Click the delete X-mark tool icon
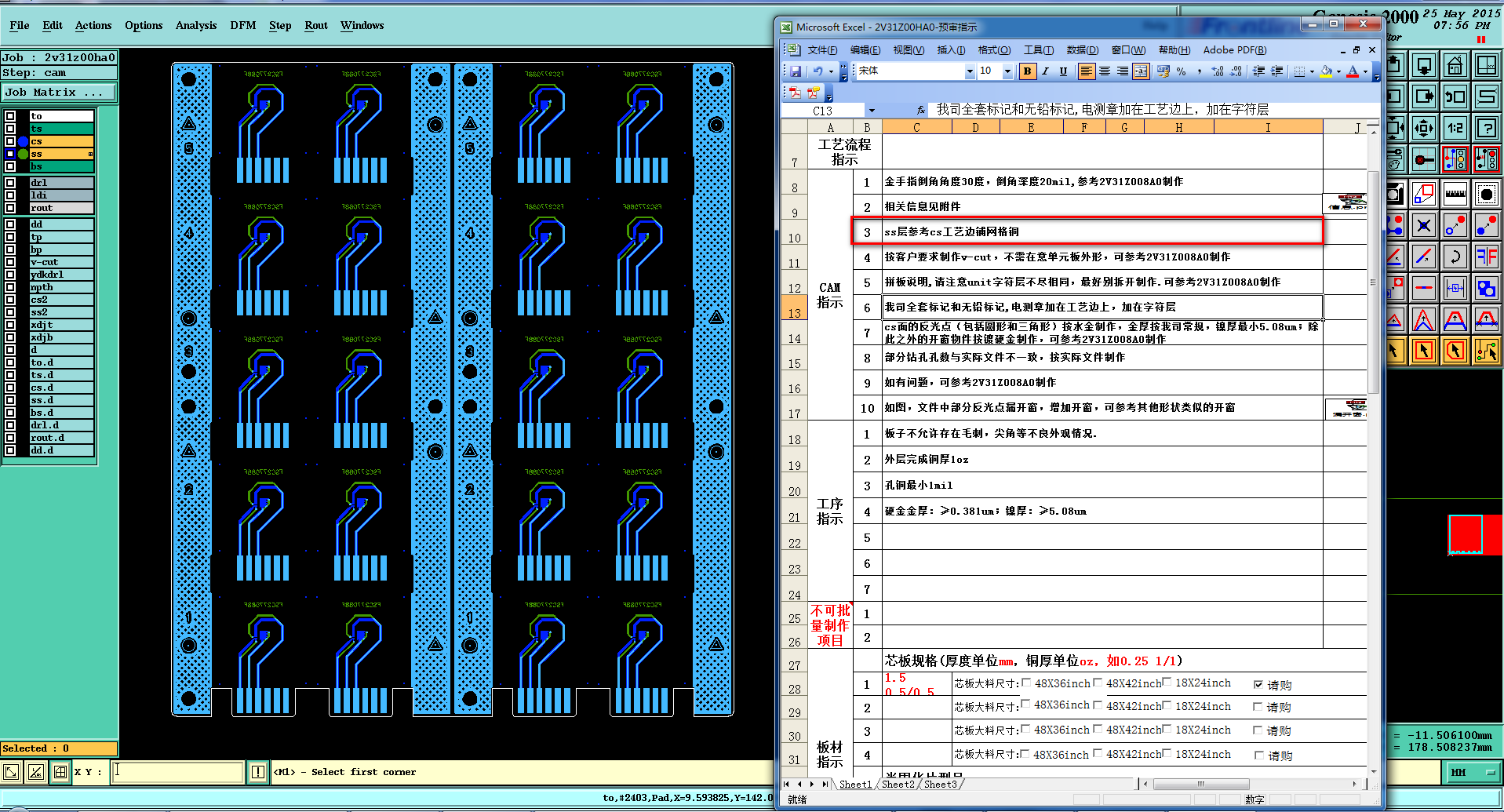Viewport: 1504px width, 812px height. [x=1424, y=226]
